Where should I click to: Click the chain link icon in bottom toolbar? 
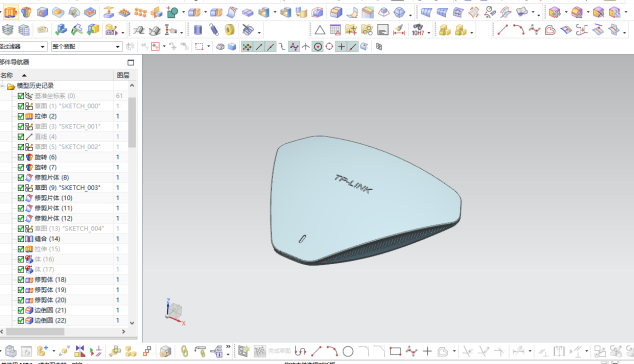[184, 351]
